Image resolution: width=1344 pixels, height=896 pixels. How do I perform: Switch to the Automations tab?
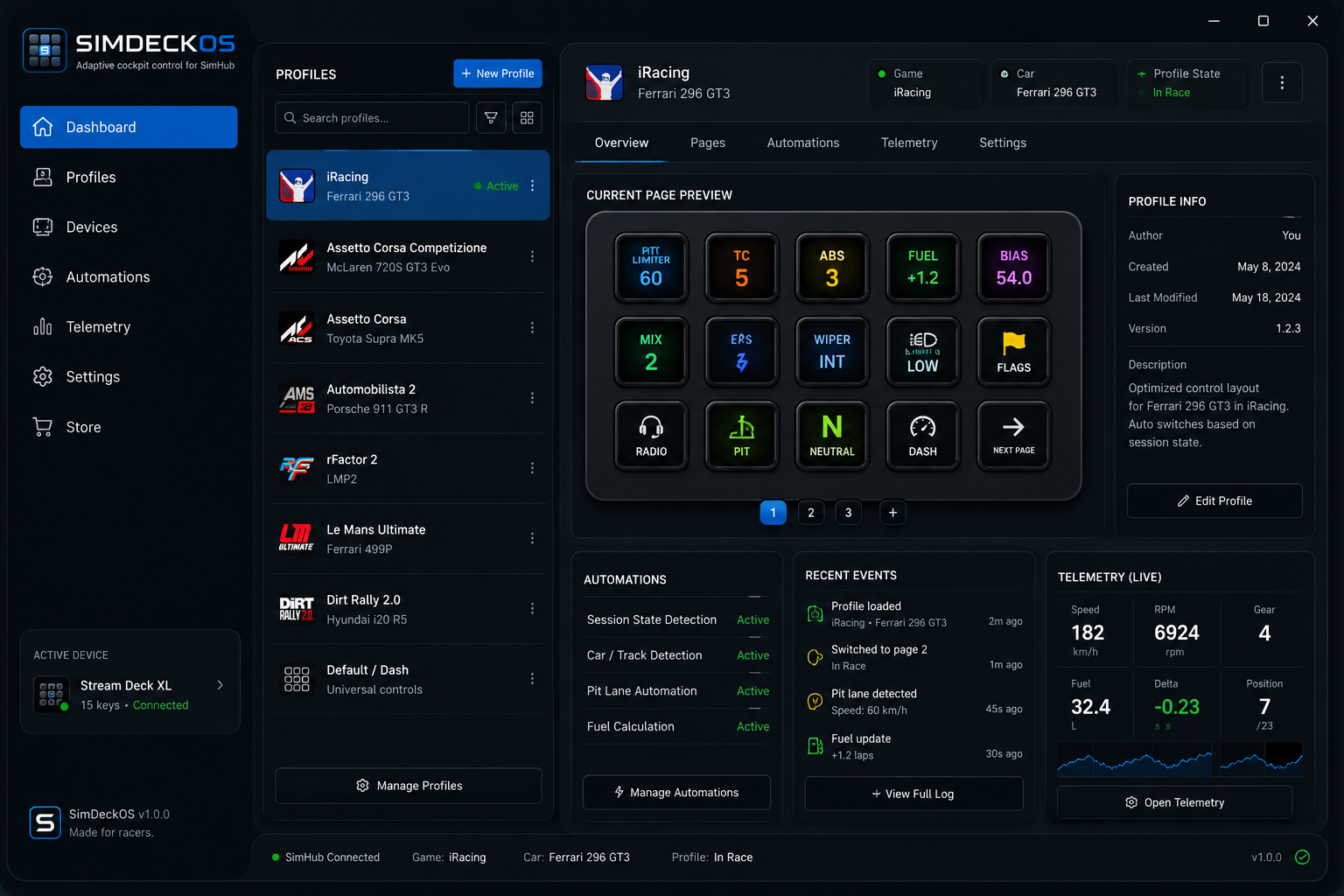point(803,143)
